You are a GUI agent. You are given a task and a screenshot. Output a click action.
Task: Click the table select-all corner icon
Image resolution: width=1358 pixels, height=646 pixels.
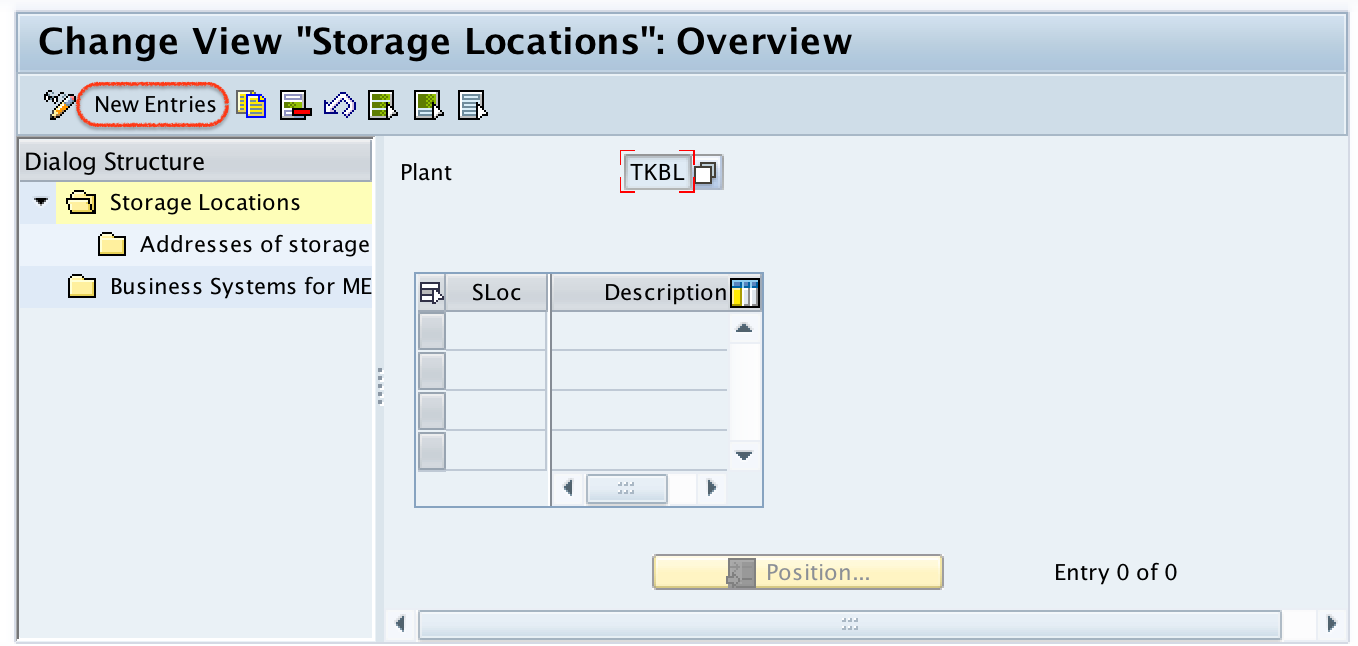click(x=431, y=293)
